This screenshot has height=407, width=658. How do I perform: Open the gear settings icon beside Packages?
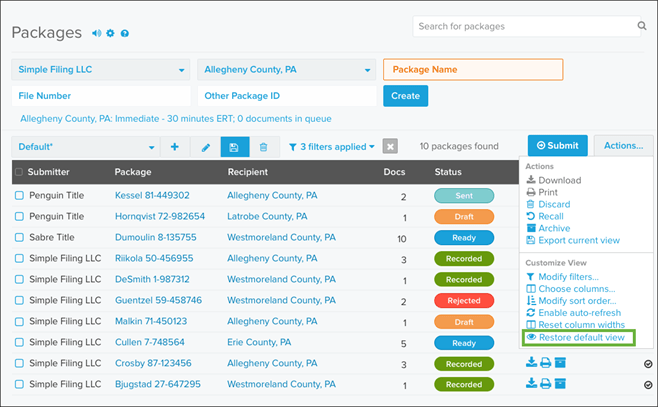coord(110,33)
